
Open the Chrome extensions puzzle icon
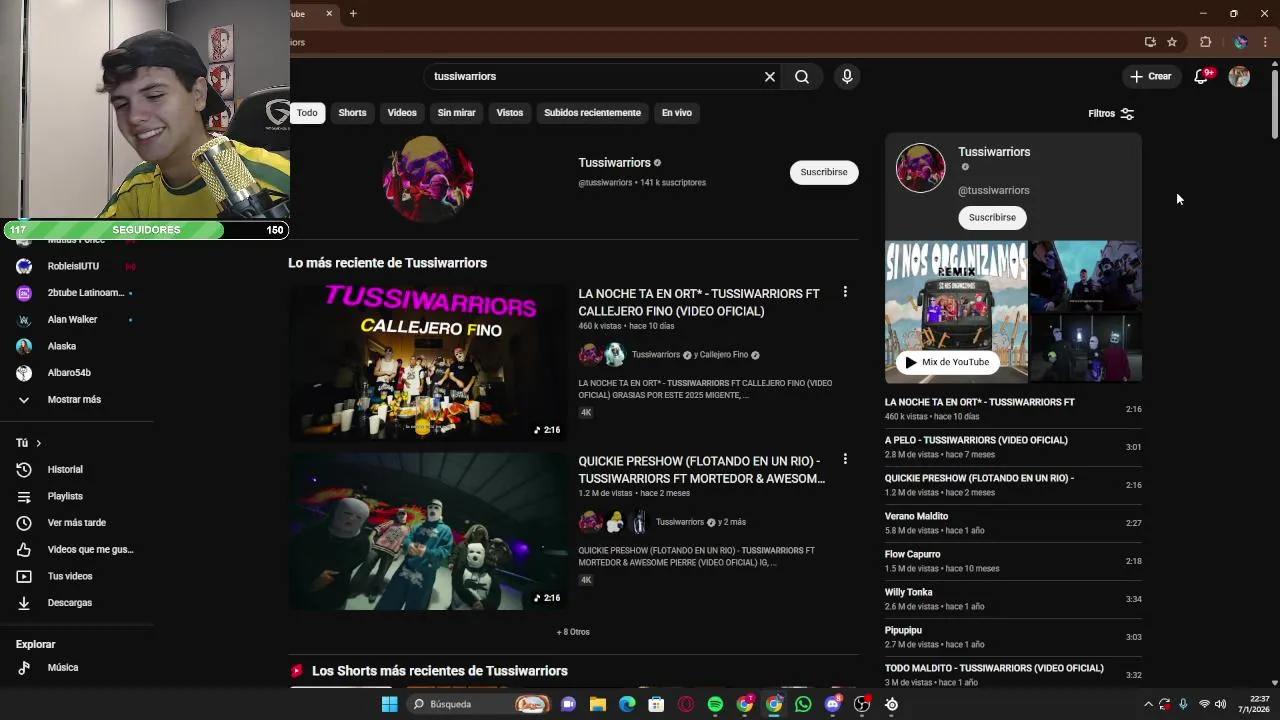[1205, 42]
